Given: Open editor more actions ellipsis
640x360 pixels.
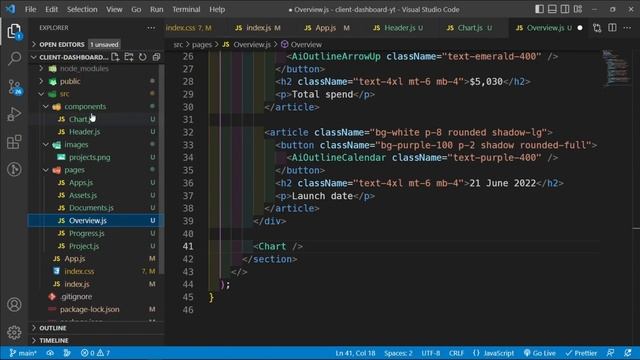Looking at the screenshot, I should coord(627,28).
